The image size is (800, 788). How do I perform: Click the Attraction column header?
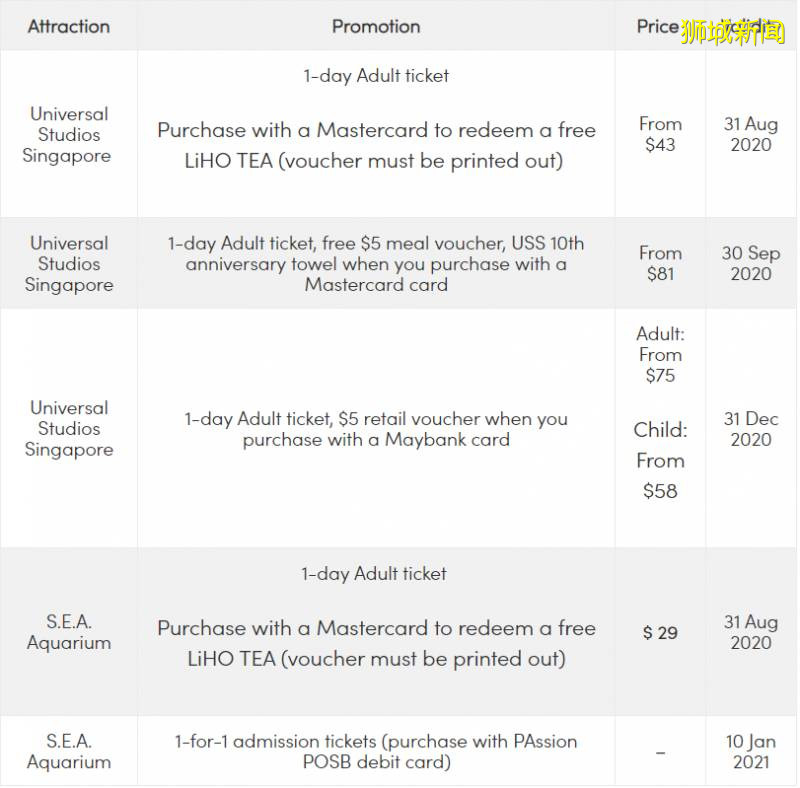[x=68, y=27]
